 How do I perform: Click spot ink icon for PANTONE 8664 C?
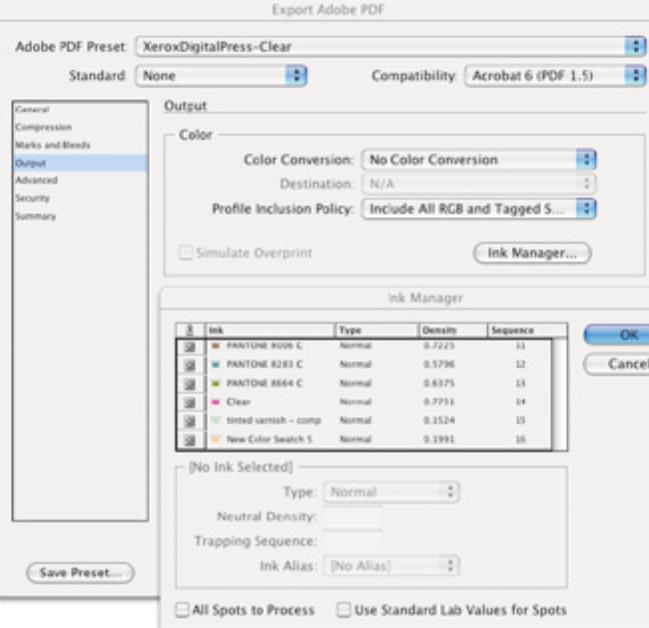pyautogui.click(x=190, y=384)
